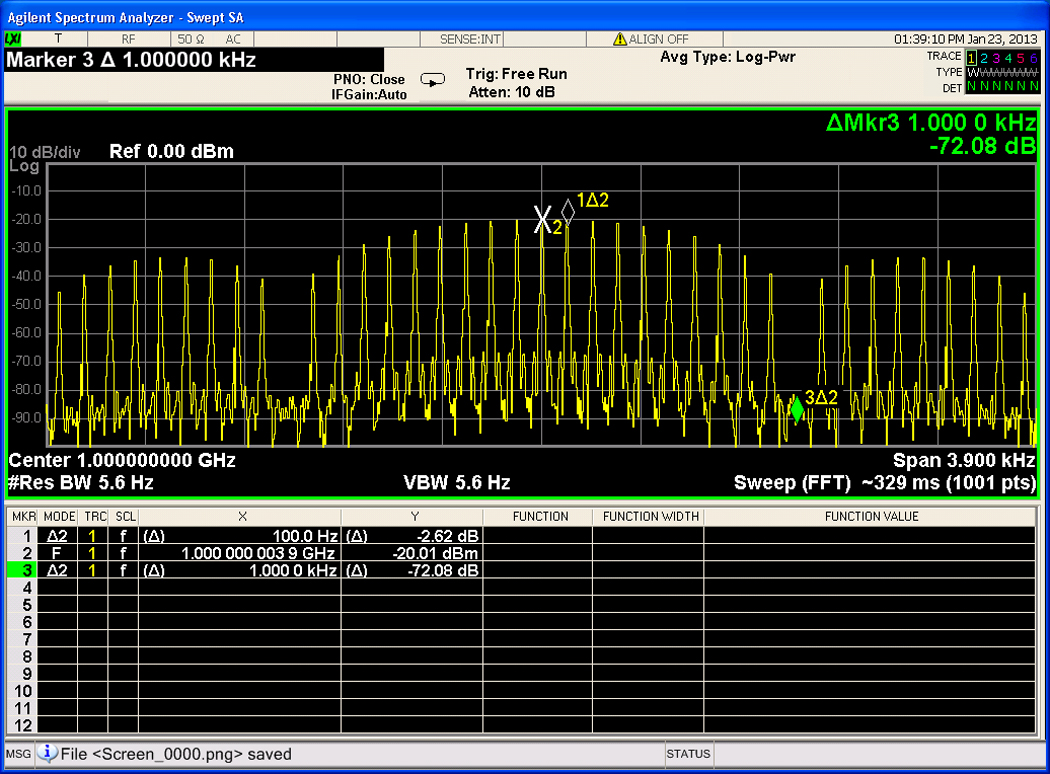Click the AC coupling indicator
This screenshot has height=774, width=1050.
tap(232, 39)
